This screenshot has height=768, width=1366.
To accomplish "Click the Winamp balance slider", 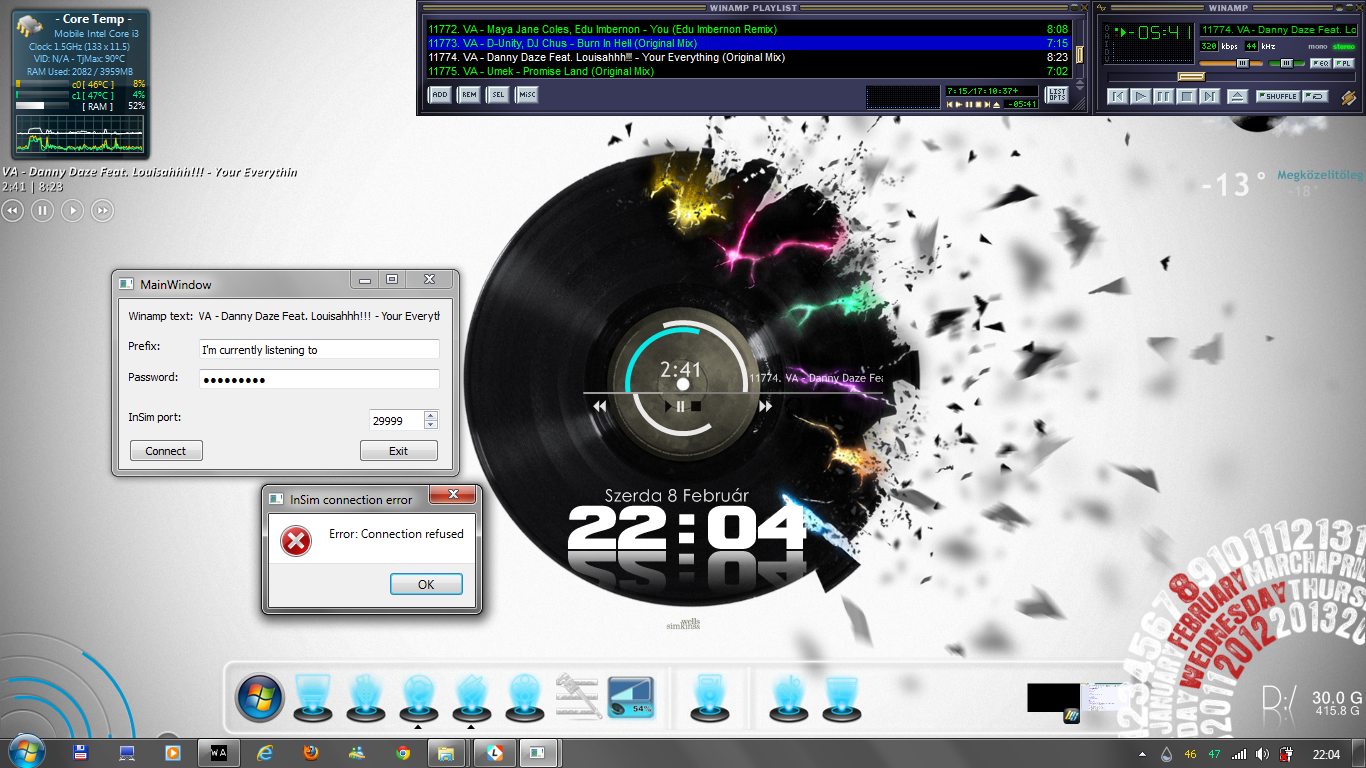I will click(1287, 63).
